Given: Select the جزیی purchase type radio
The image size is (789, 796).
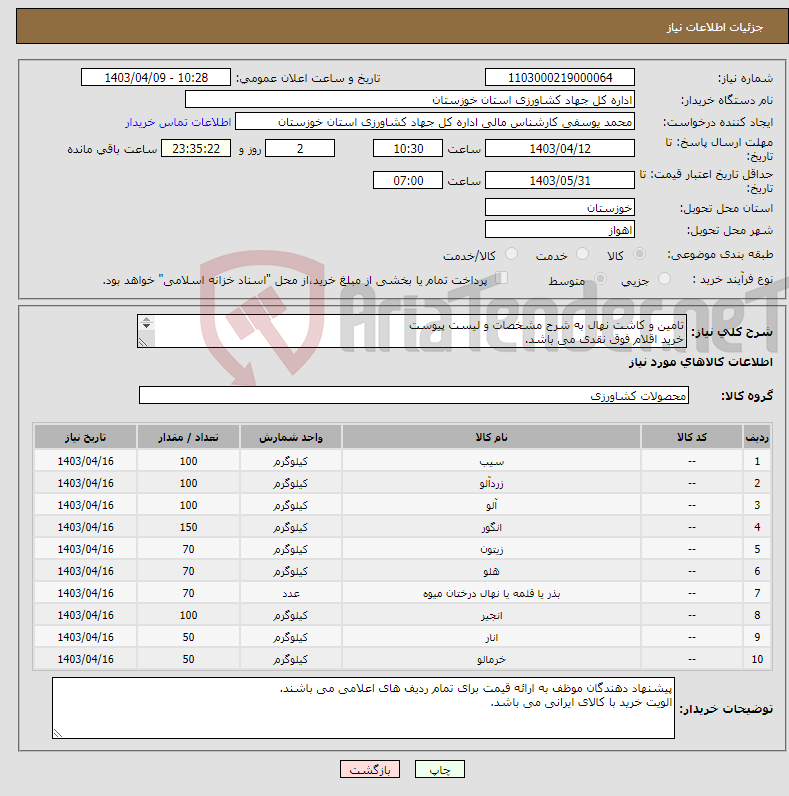Looking at the screenshot, I should pyautogui.click(x=664, y=278).
